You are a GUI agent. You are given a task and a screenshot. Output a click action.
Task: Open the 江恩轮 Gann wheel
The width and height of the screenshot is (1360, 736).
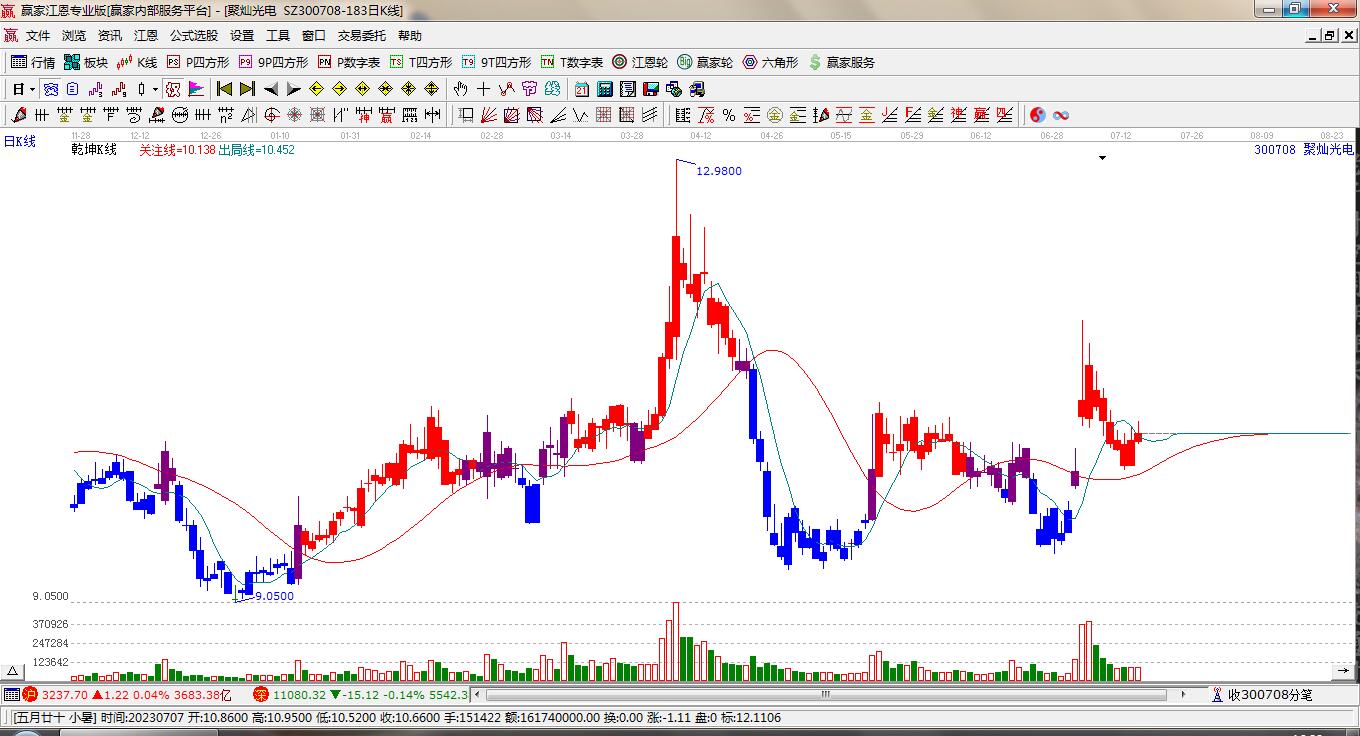(x=640, y=62)
